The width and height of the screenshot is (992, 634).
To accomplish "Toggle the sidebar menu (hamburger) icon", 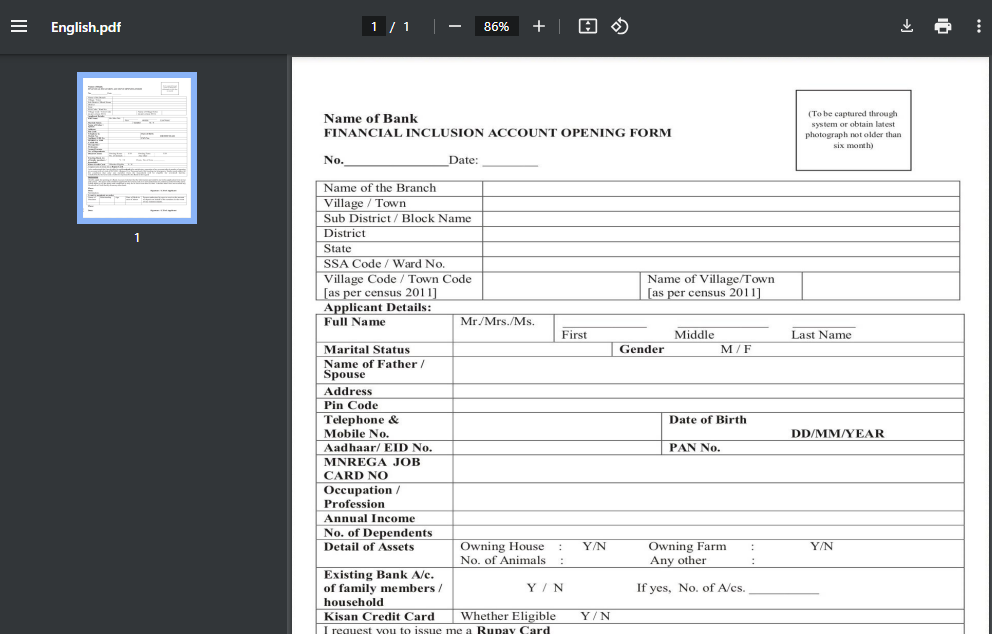I will click(19, 27).
